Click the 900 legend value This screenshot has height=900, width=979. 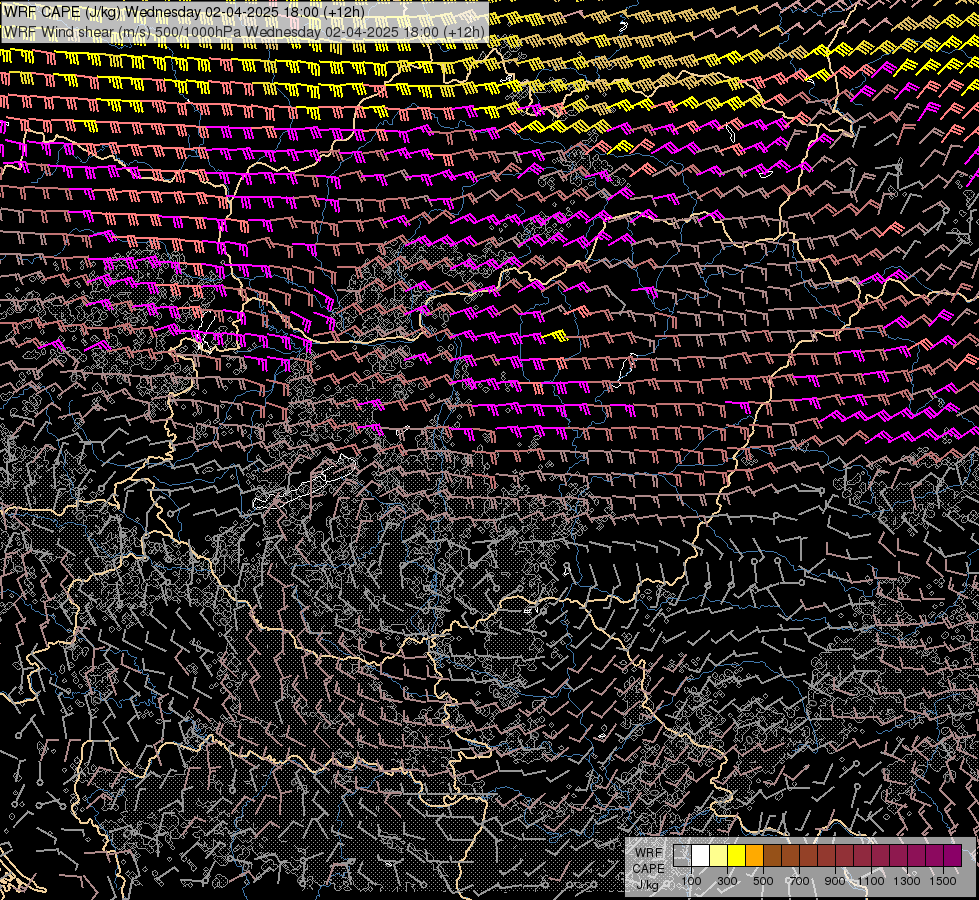pyautogui.click(x=835, y=881)
